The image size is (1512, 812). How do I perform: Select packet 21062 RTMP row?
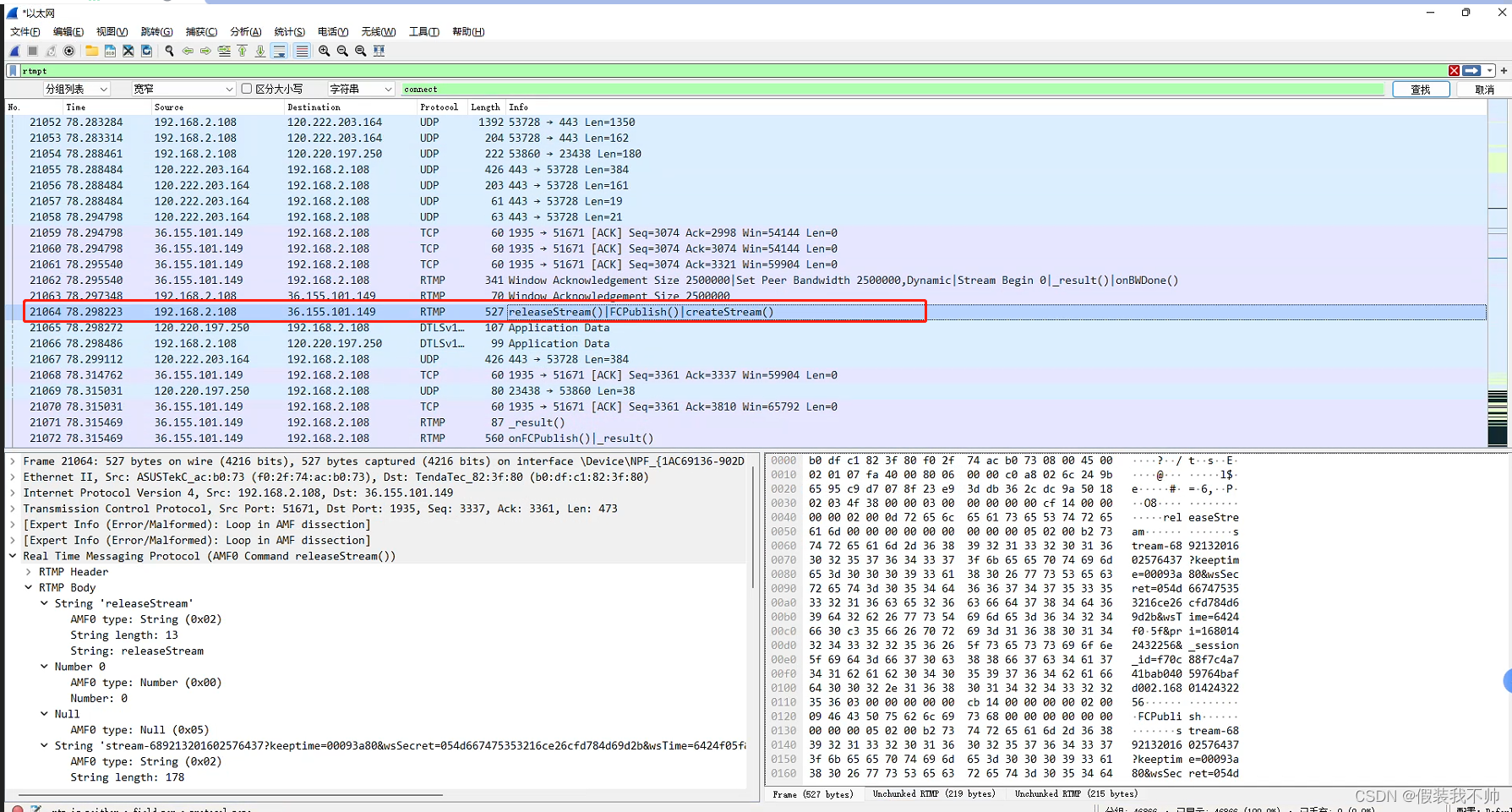click(x=746, y=281)
